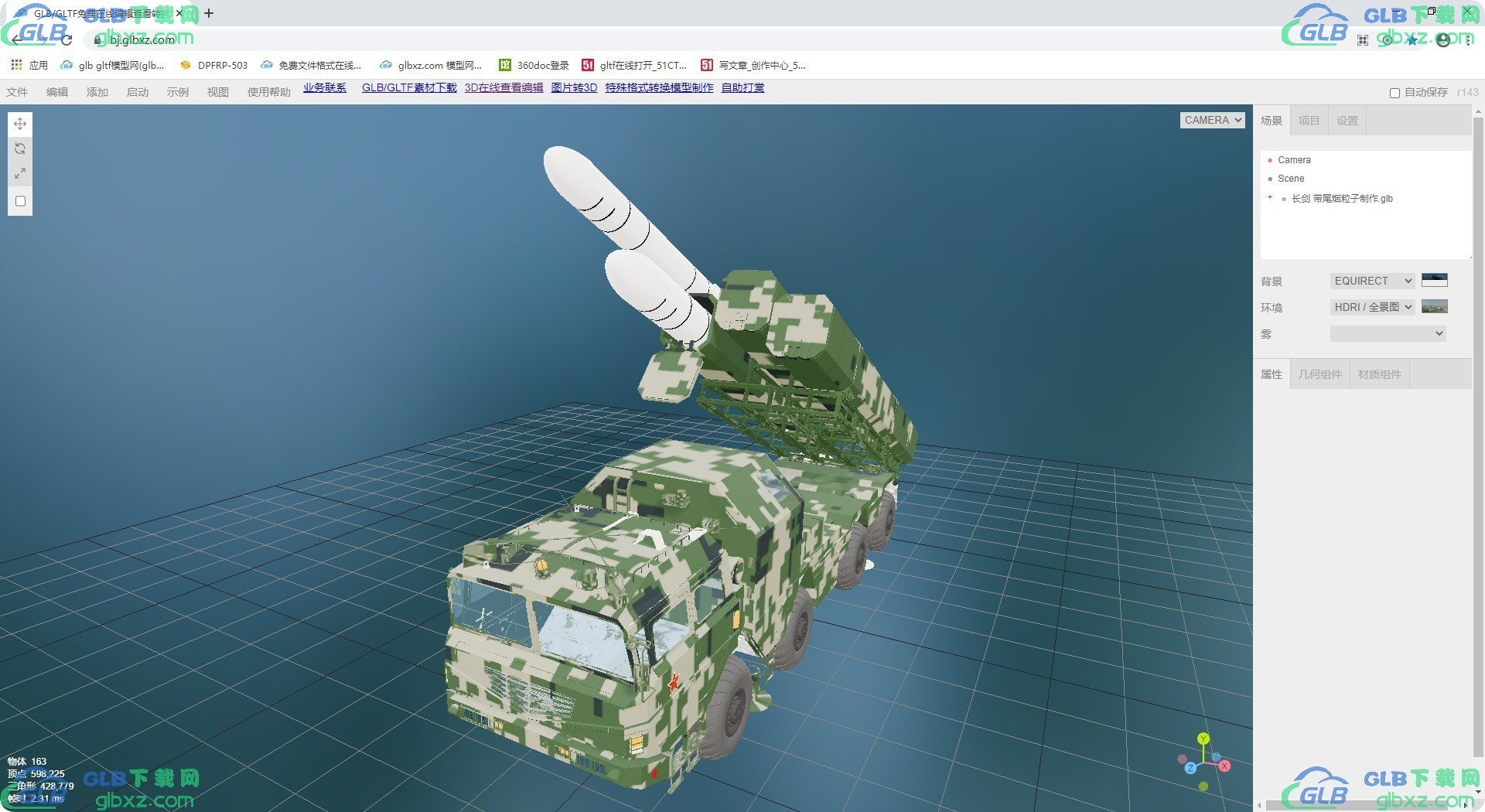The height and width of the screenshot is (812, 1485).
Task: Click the green Y axis on view gizmo
Action: pyautogui.click(x=1203, y=739)
